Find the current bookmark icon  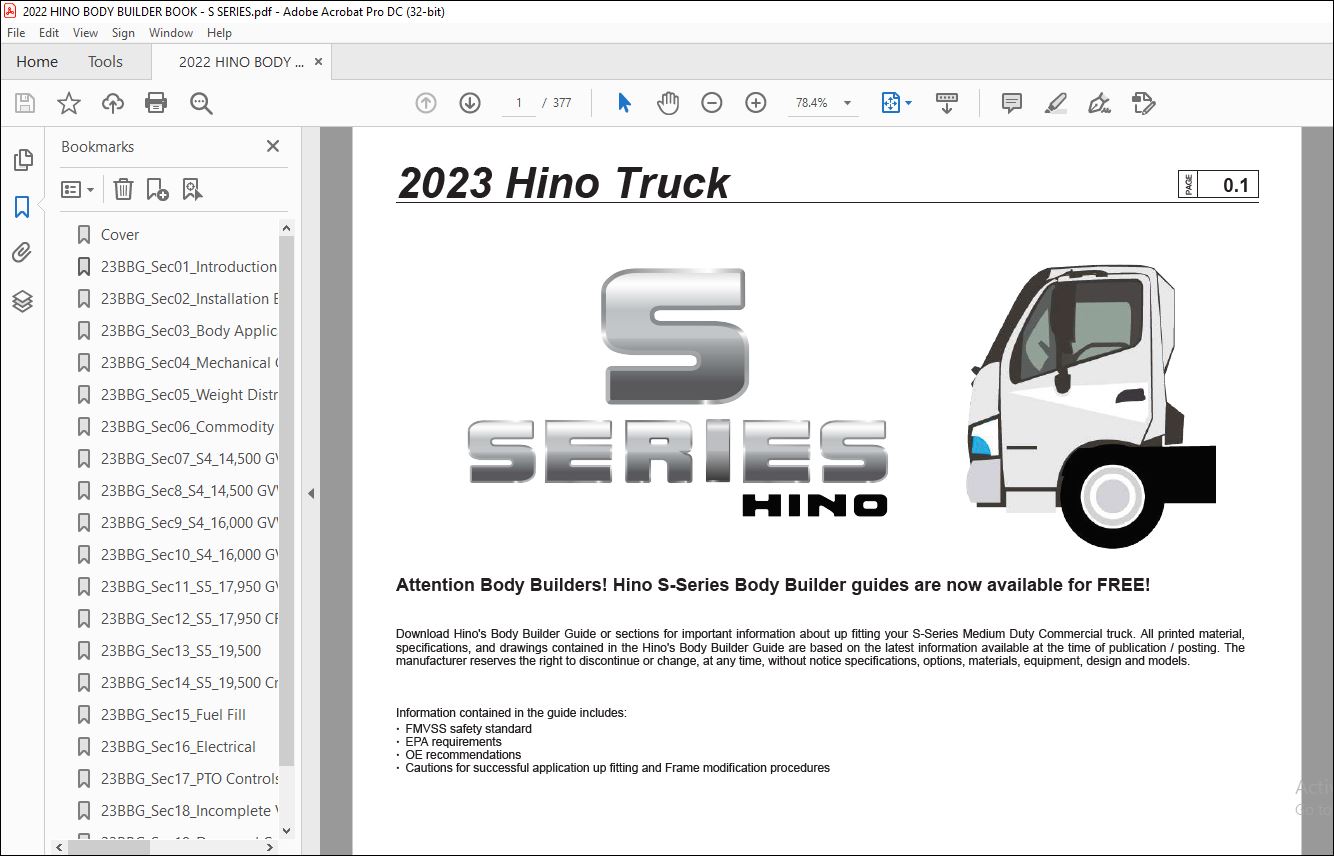(193, 189)
